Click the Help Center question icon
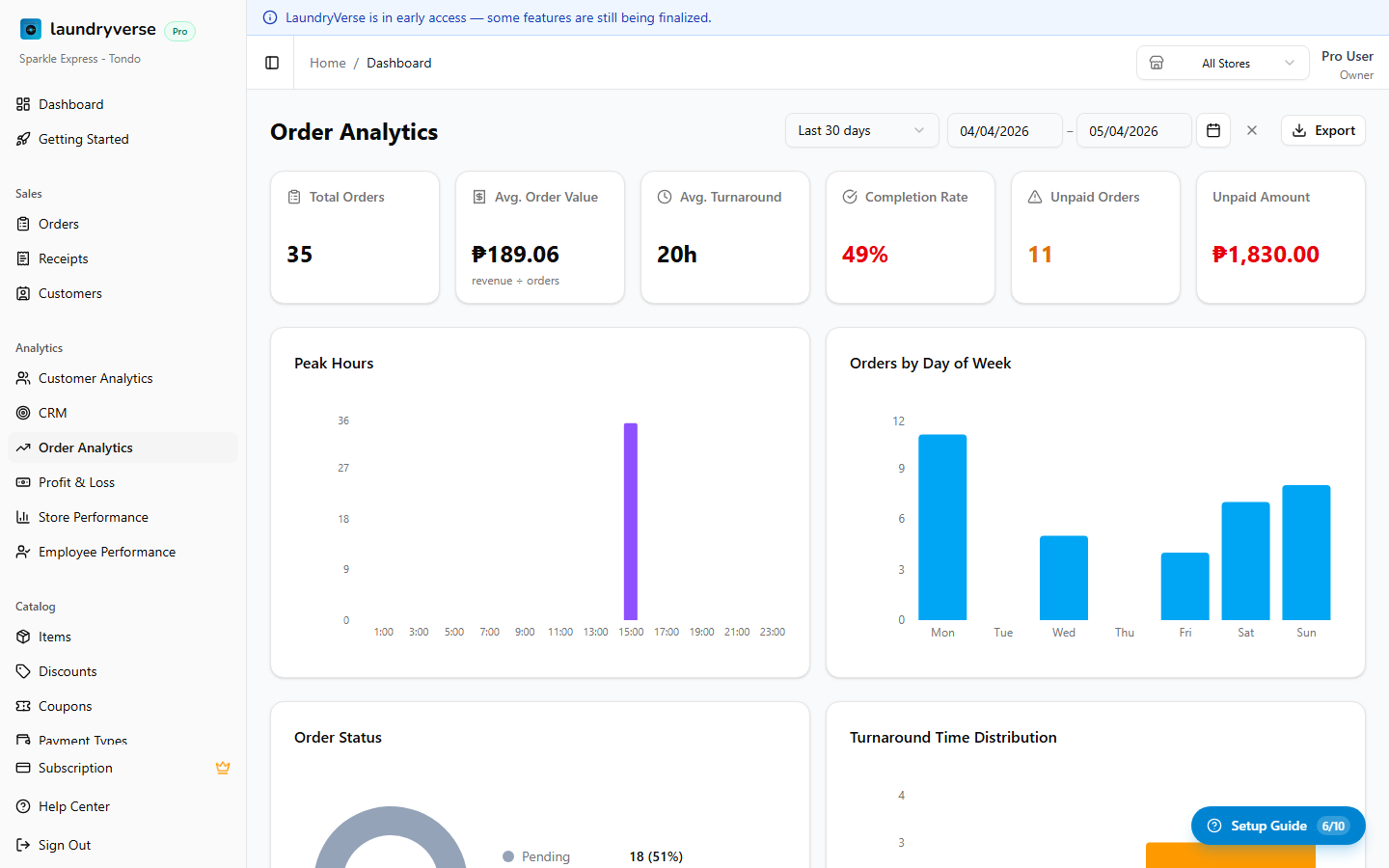 click(23, 806)
